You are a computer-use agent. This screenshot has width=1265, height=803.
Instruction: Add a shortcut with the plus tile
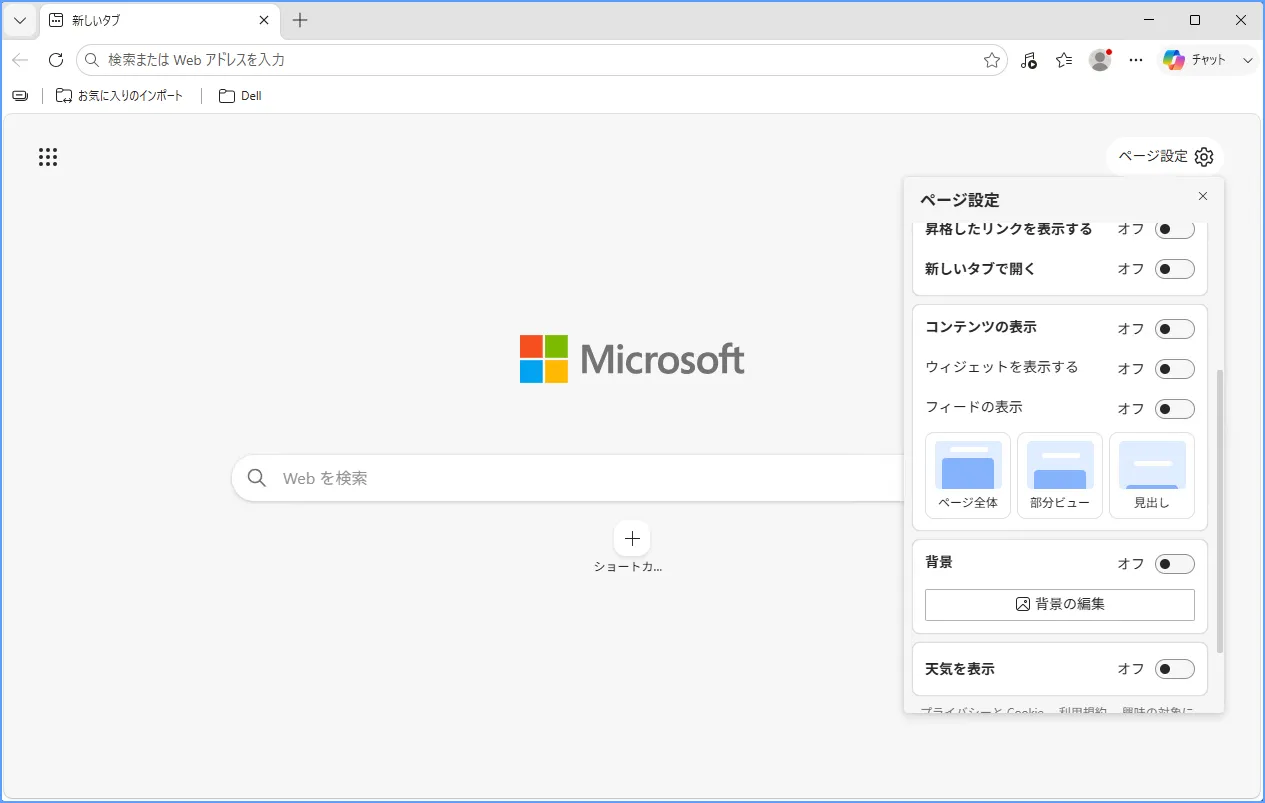coord(632,538)
